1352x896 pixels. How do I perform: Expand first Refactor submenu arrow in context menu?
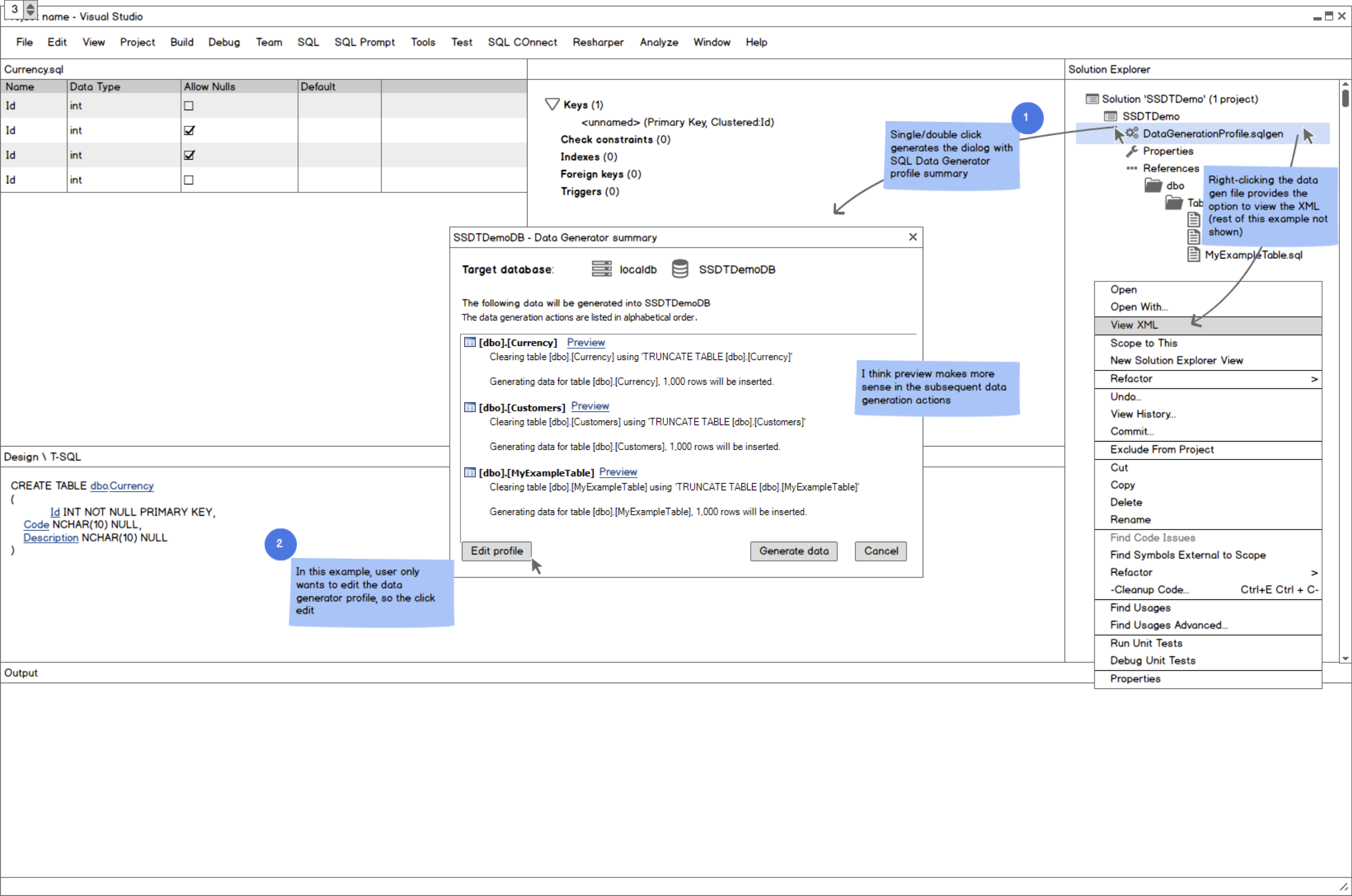[x=1314, y=379]
